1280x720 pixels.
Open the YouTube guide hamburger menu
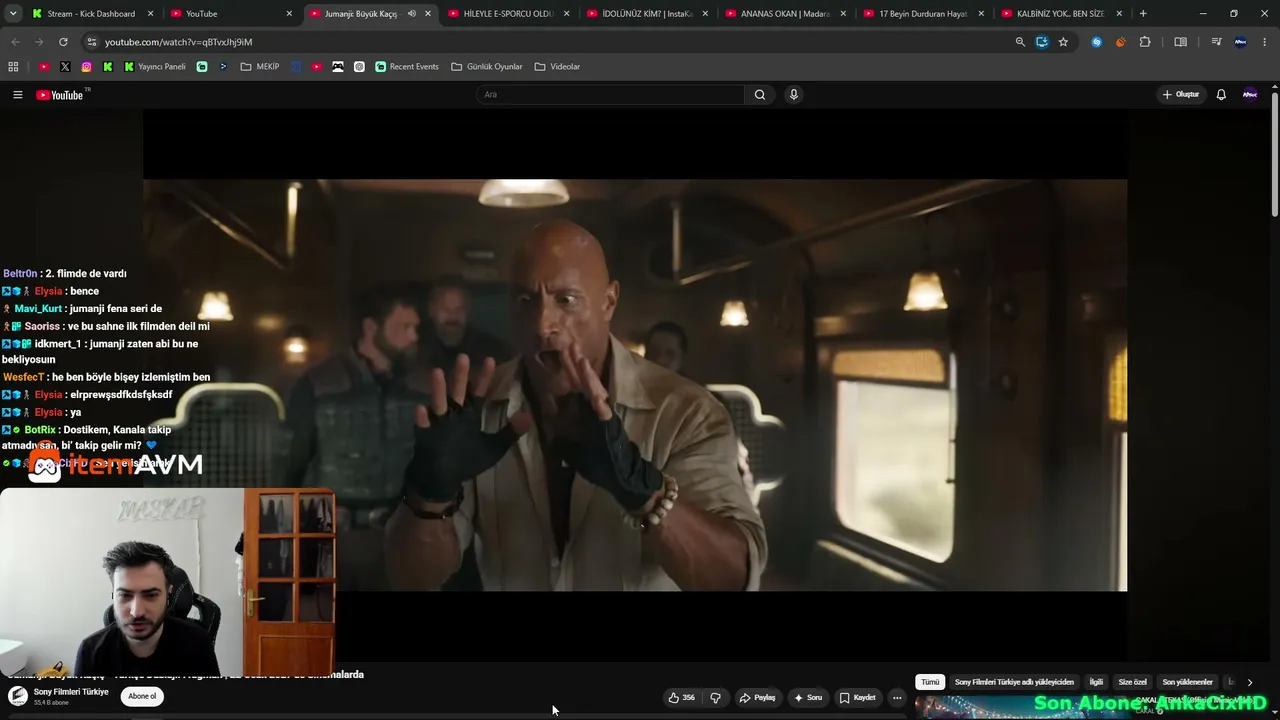pos(17,95)
